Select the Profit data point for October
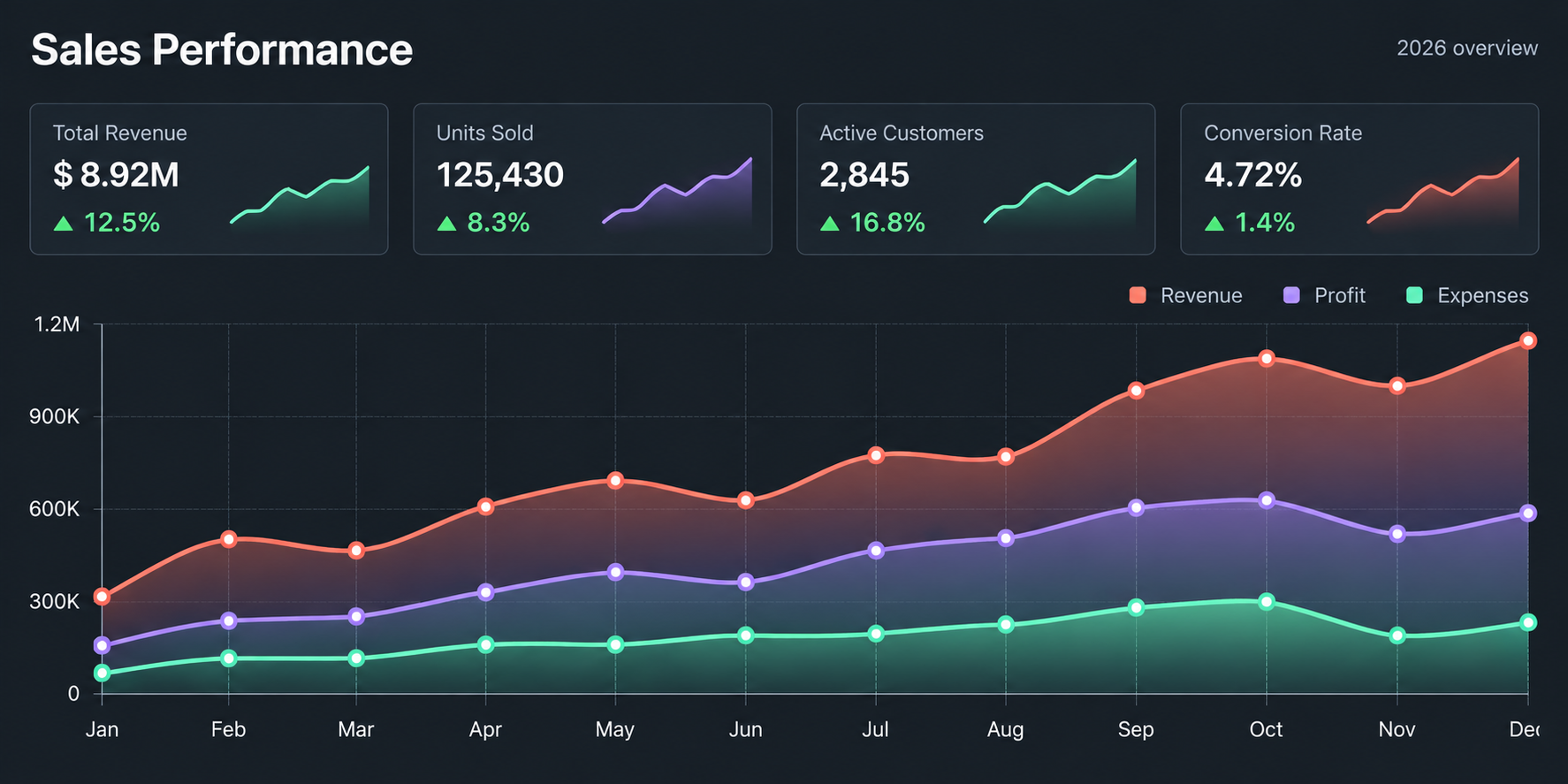Viewport: 1568px width, 784px height. point(1267,500)
